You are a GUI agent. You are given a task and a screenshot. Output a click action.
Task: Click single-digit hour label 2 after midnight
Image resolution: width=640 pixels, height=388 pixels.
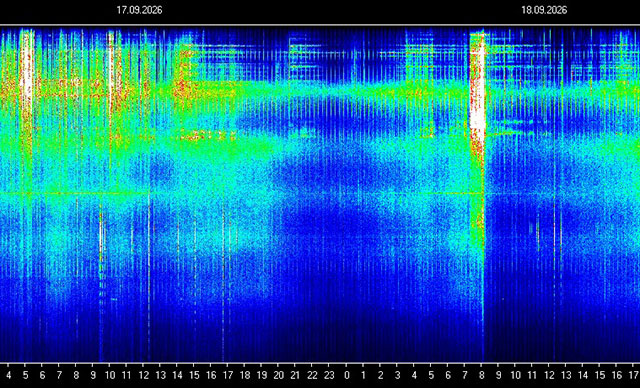[380, 375]
